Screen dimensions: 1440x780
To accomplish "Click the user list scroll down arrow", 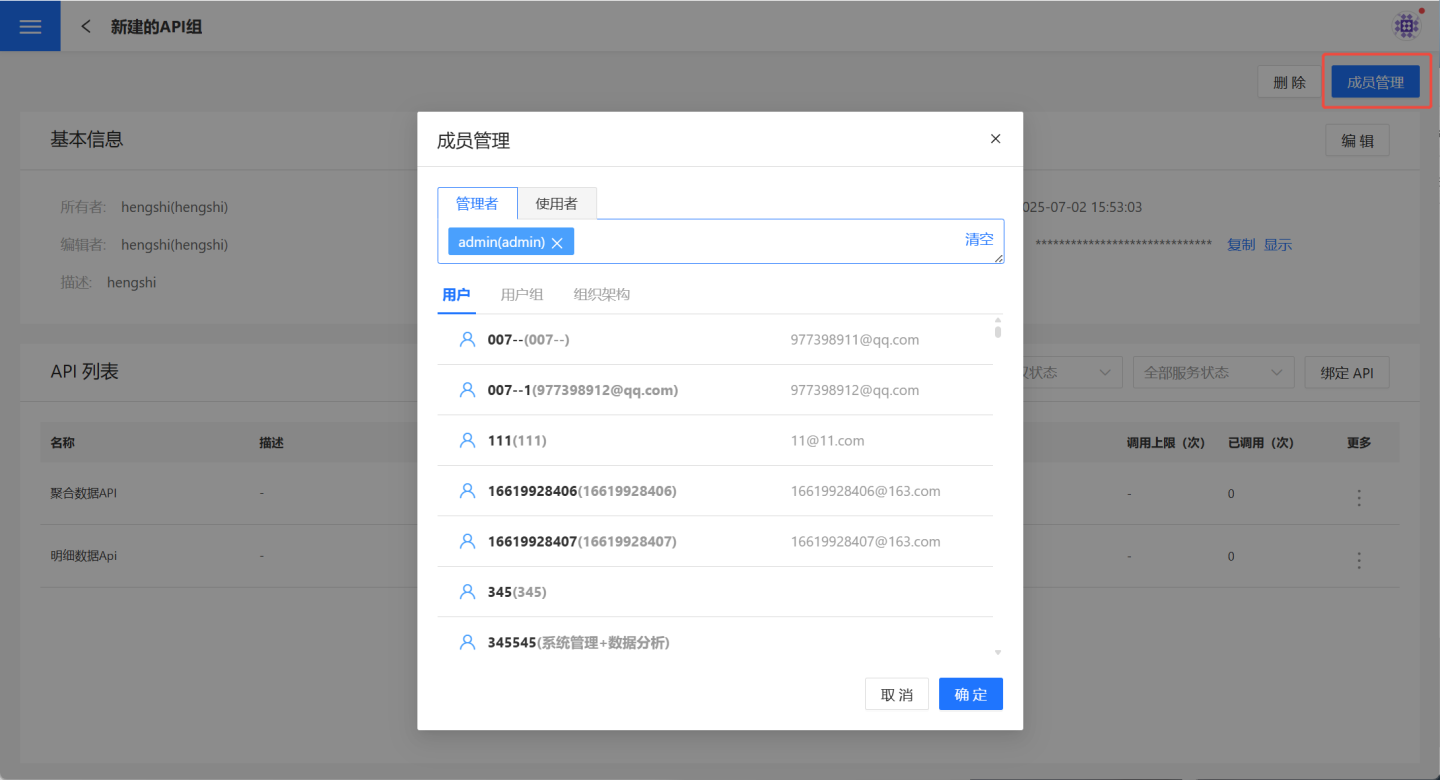I will click(x=997, y=652).
